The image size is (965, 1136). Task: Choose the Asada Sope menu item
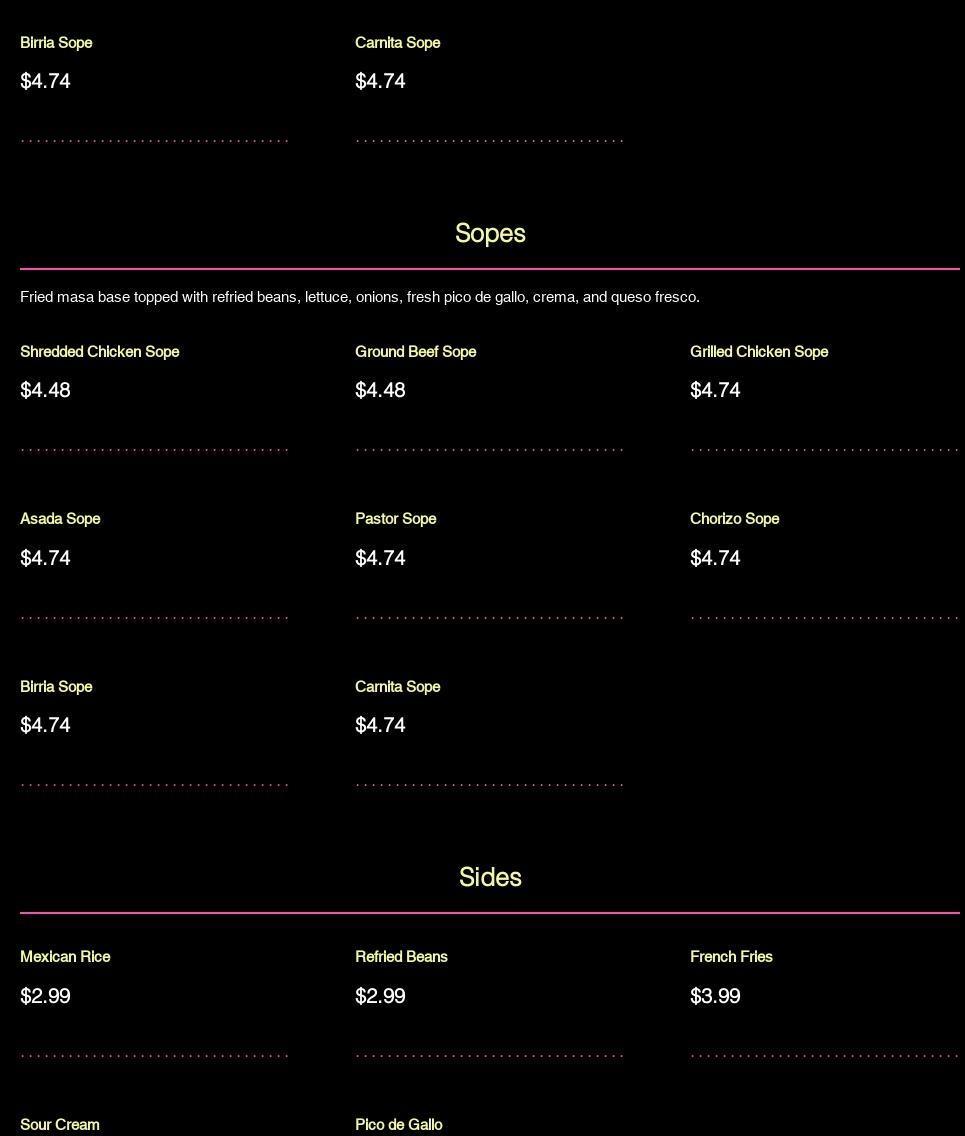[60, 519]
